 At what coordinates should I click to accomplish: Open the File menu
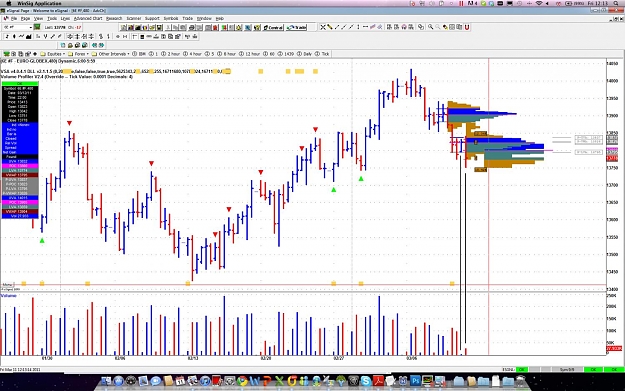[14, 18]
